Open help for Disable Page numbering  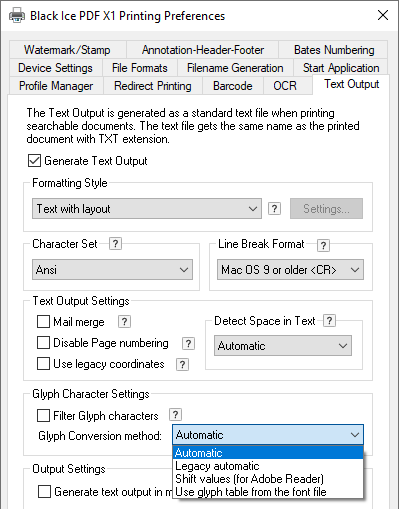[188, 343]
